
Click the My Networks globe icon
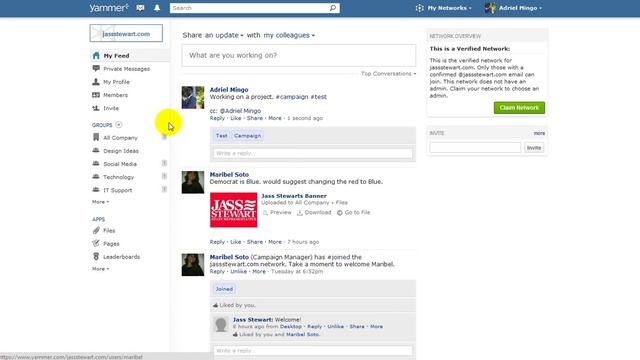(x=419, y=8)
